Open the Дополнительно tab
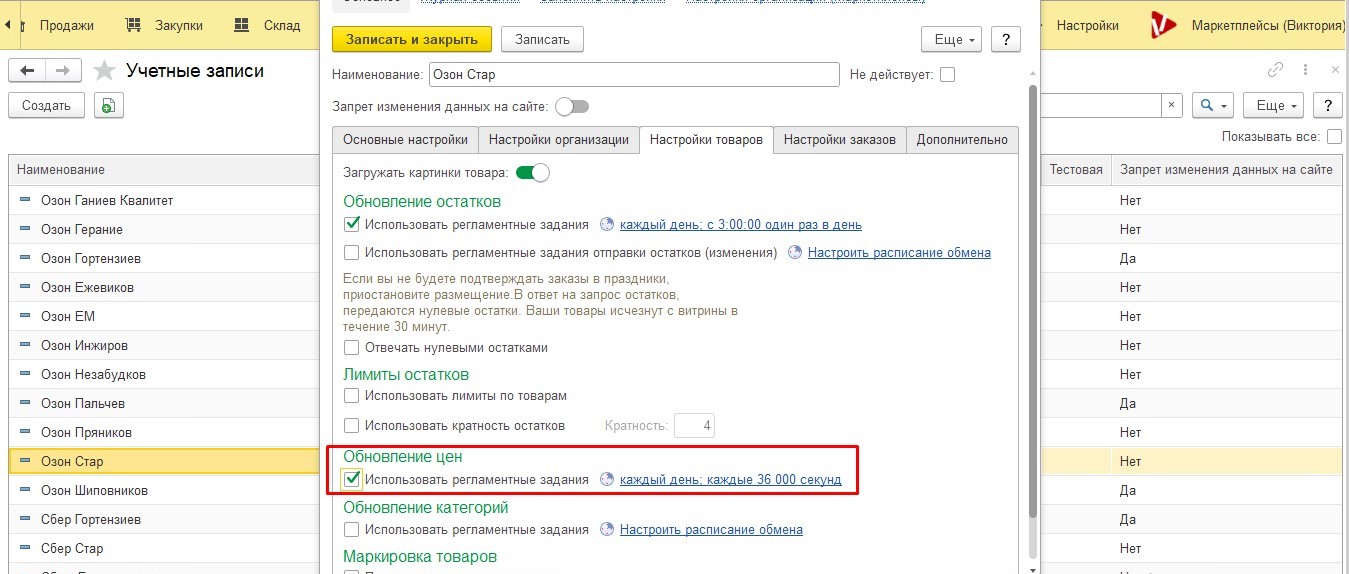Image resolution: width=1349 pixels, height=574 pixels. [962, 140]
